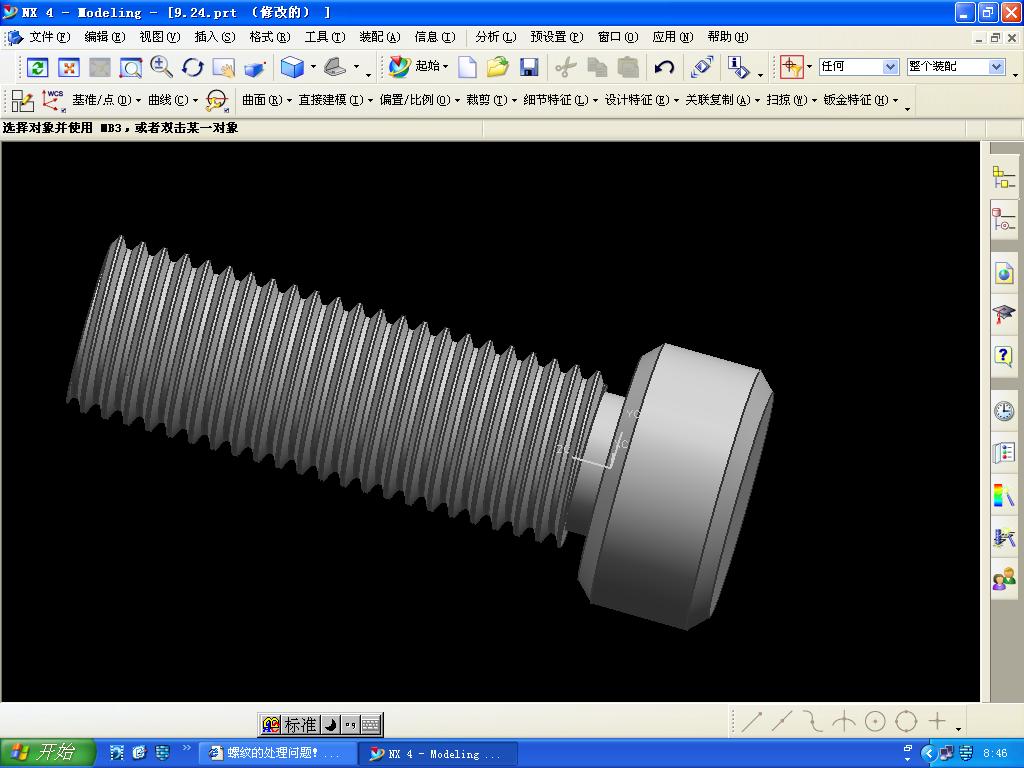
Task: Open the 细节特征 toolbar dropdown
Action: (560, 100)
